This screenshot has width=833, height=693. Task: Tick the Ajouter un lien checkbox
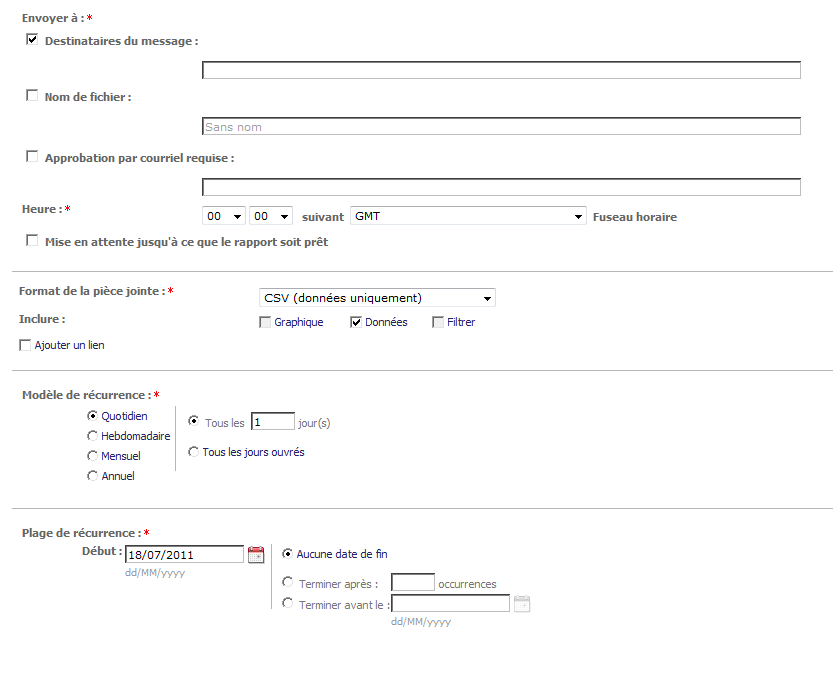(25, 345)
